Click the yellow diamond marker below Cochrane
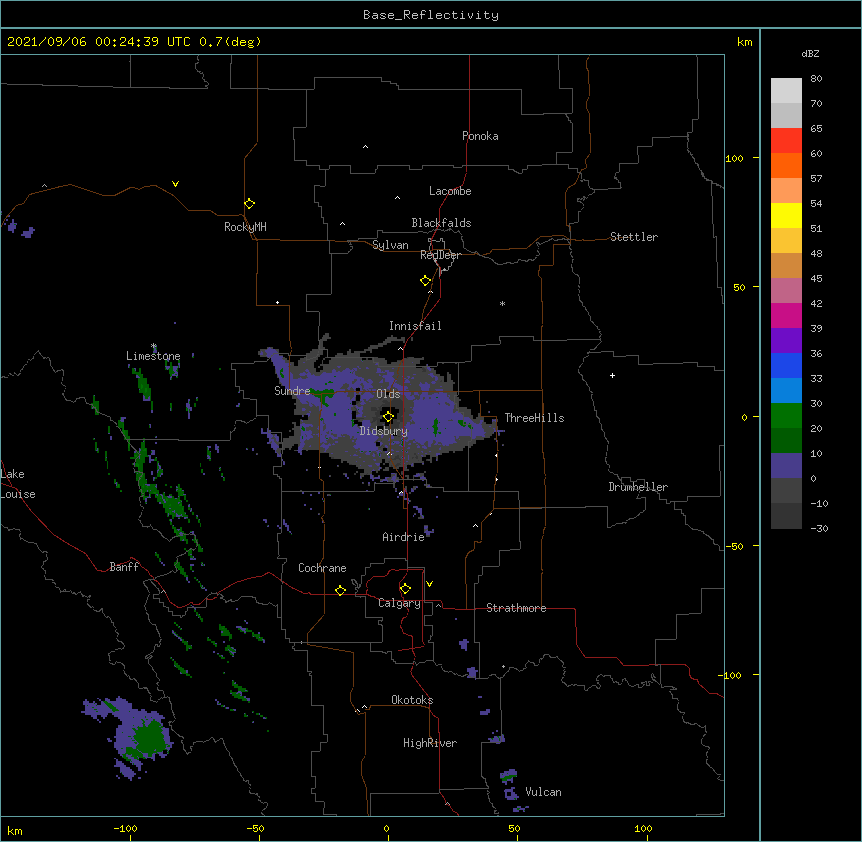 pyautogui.click(x=340, y=590)
